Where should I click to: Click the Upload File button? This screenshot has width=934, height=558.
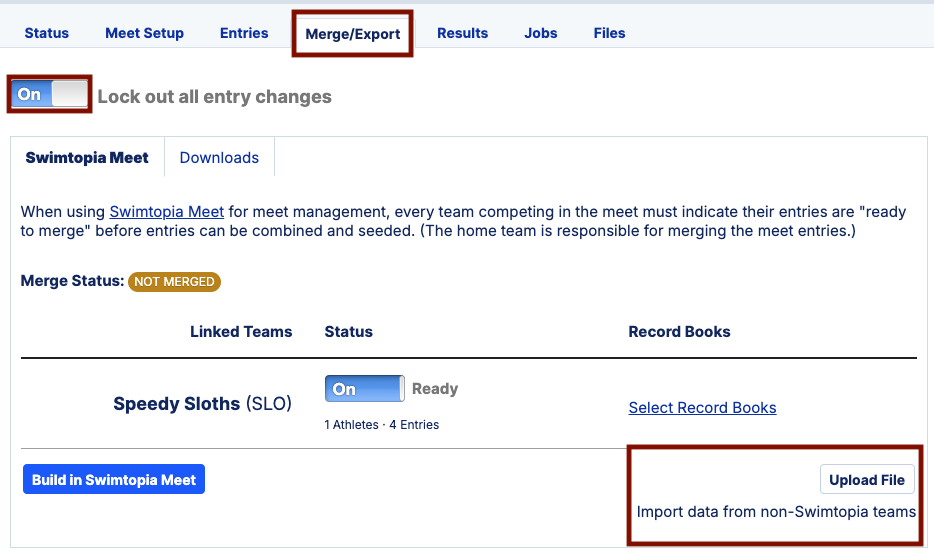pos(867,479)
